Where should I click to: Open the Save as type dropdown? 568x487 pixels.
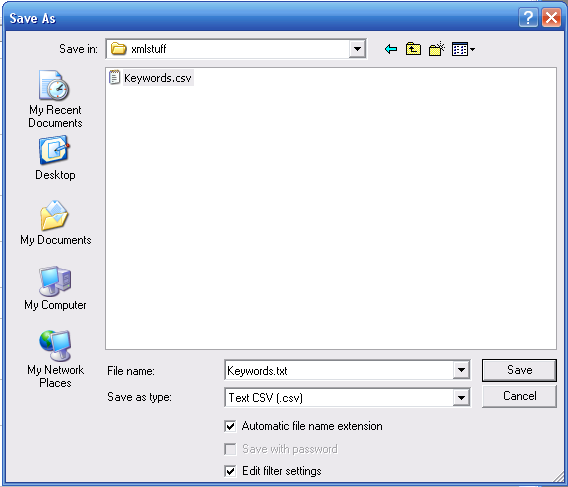coord(461,397)
